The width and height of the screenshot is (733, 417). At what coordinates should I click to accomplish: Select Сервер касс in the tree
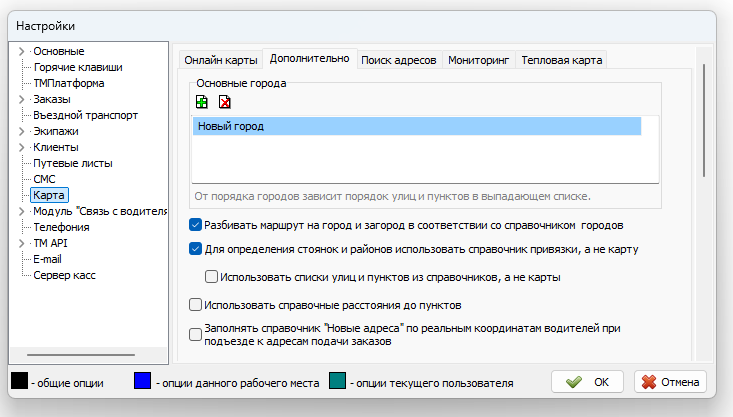[65, 275]
